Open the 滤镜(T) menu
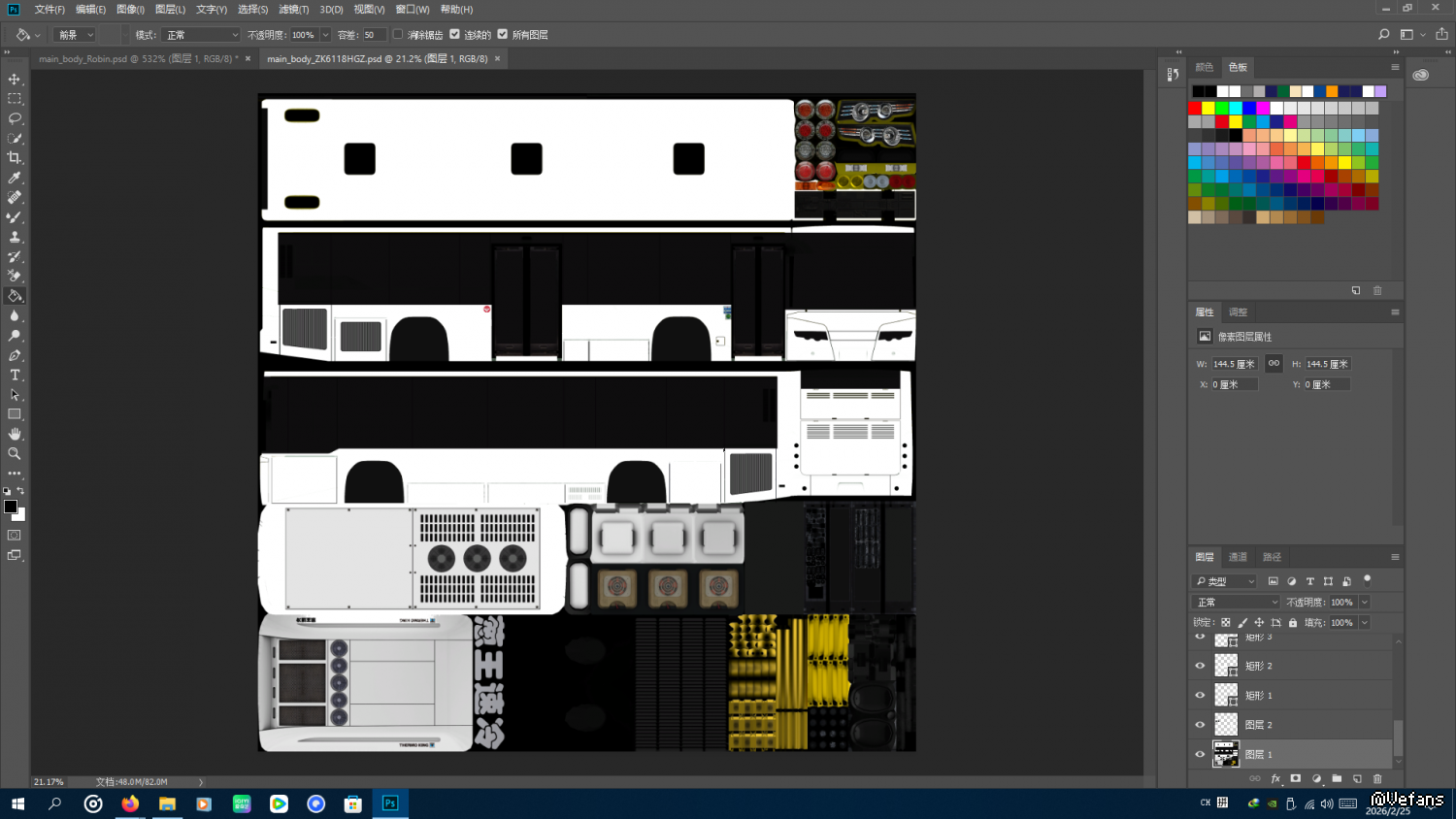 coord(293,9)
